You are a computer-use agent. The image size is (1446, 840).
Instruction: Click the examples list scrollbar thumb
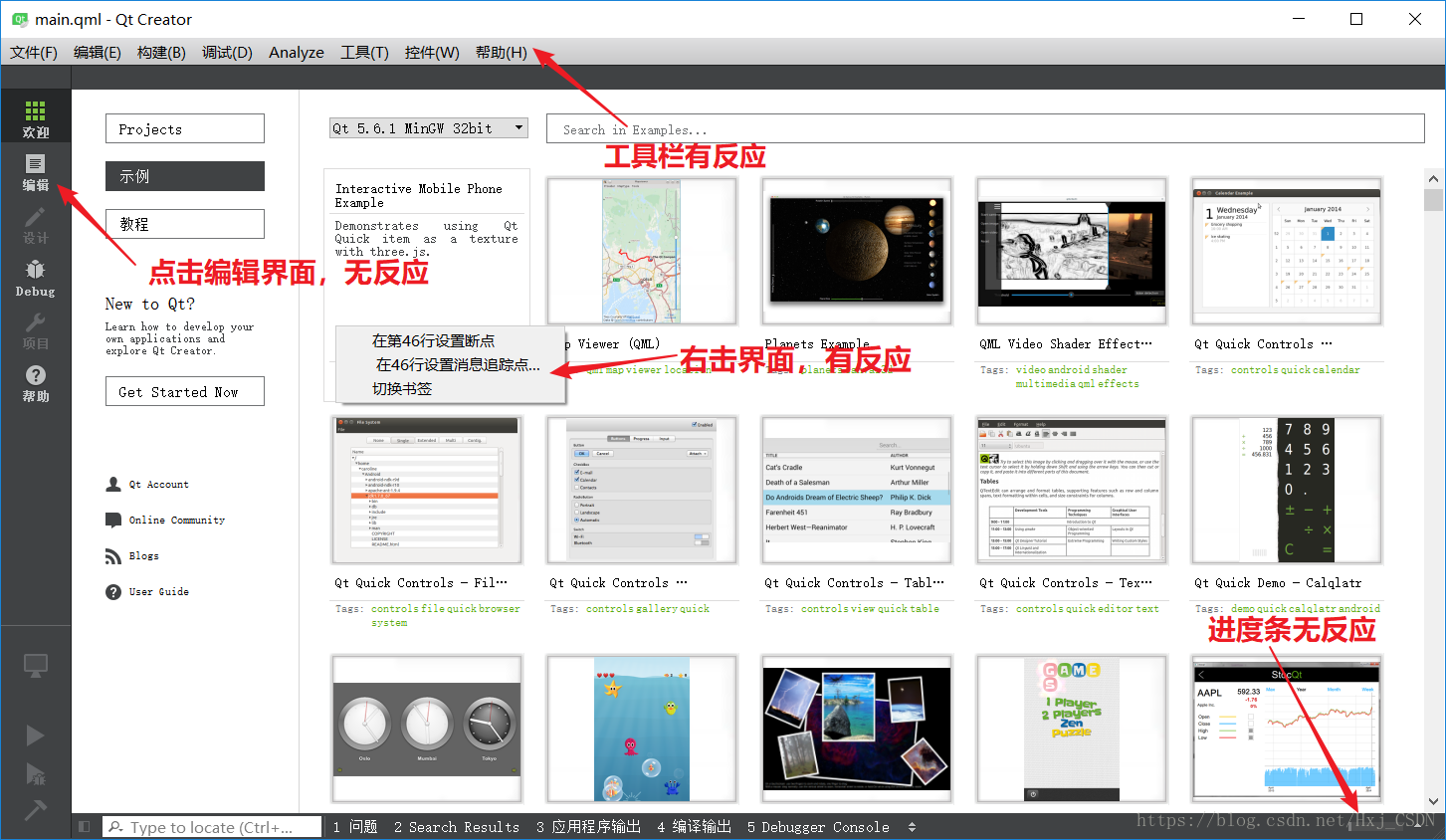(1433, 200)
